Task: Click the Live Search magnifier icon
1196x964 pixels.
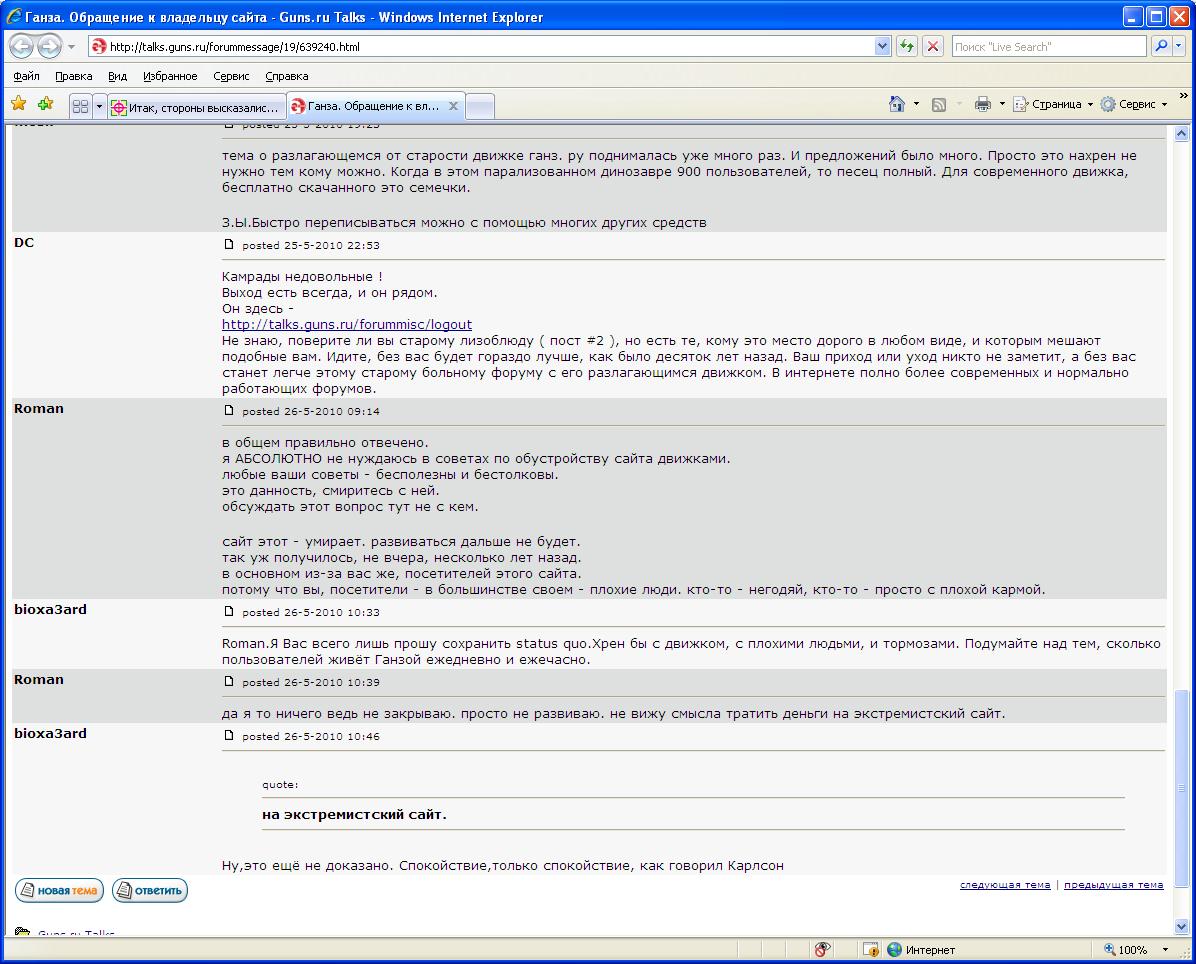Action: pyautogui.click(x=1160, y=47)
